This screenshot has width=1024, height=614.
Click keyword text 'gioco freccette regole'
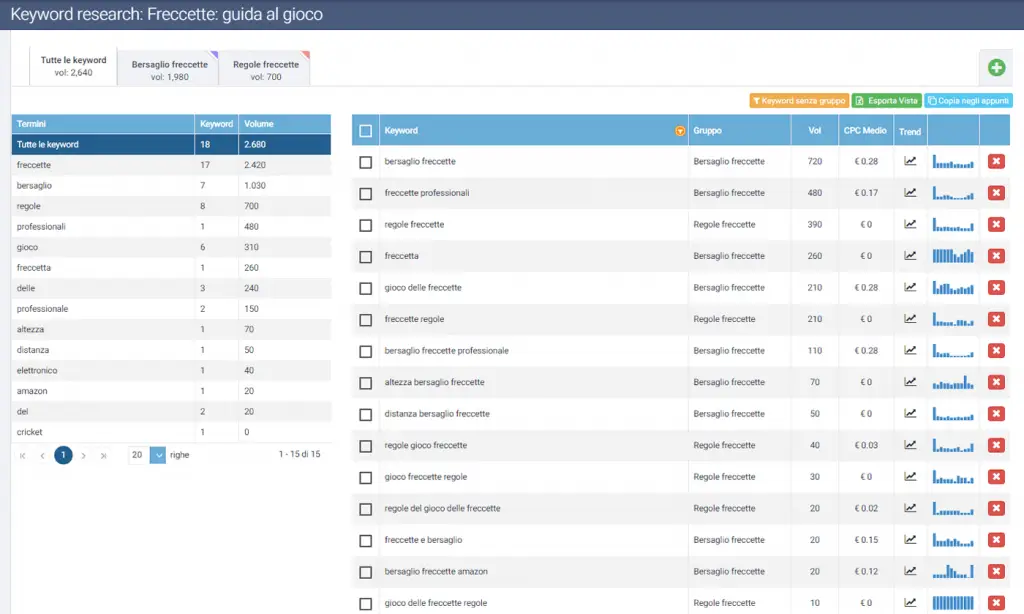(426, 477)
